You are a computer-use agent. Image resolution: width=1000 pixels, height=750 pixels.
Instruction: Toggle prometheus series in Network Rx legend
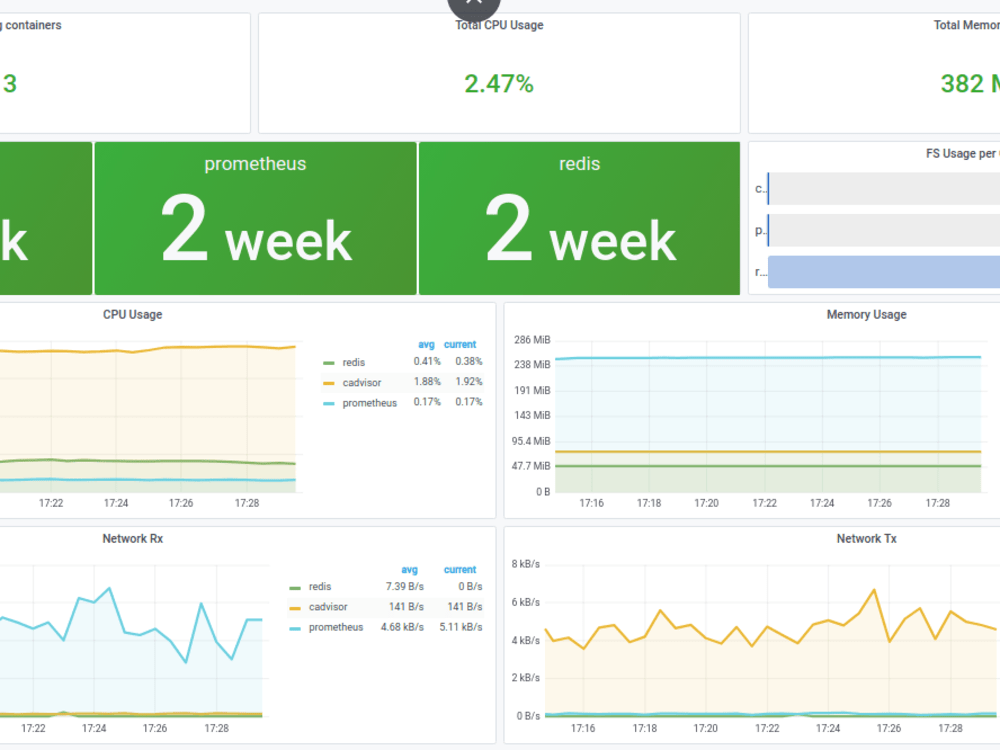336,628
